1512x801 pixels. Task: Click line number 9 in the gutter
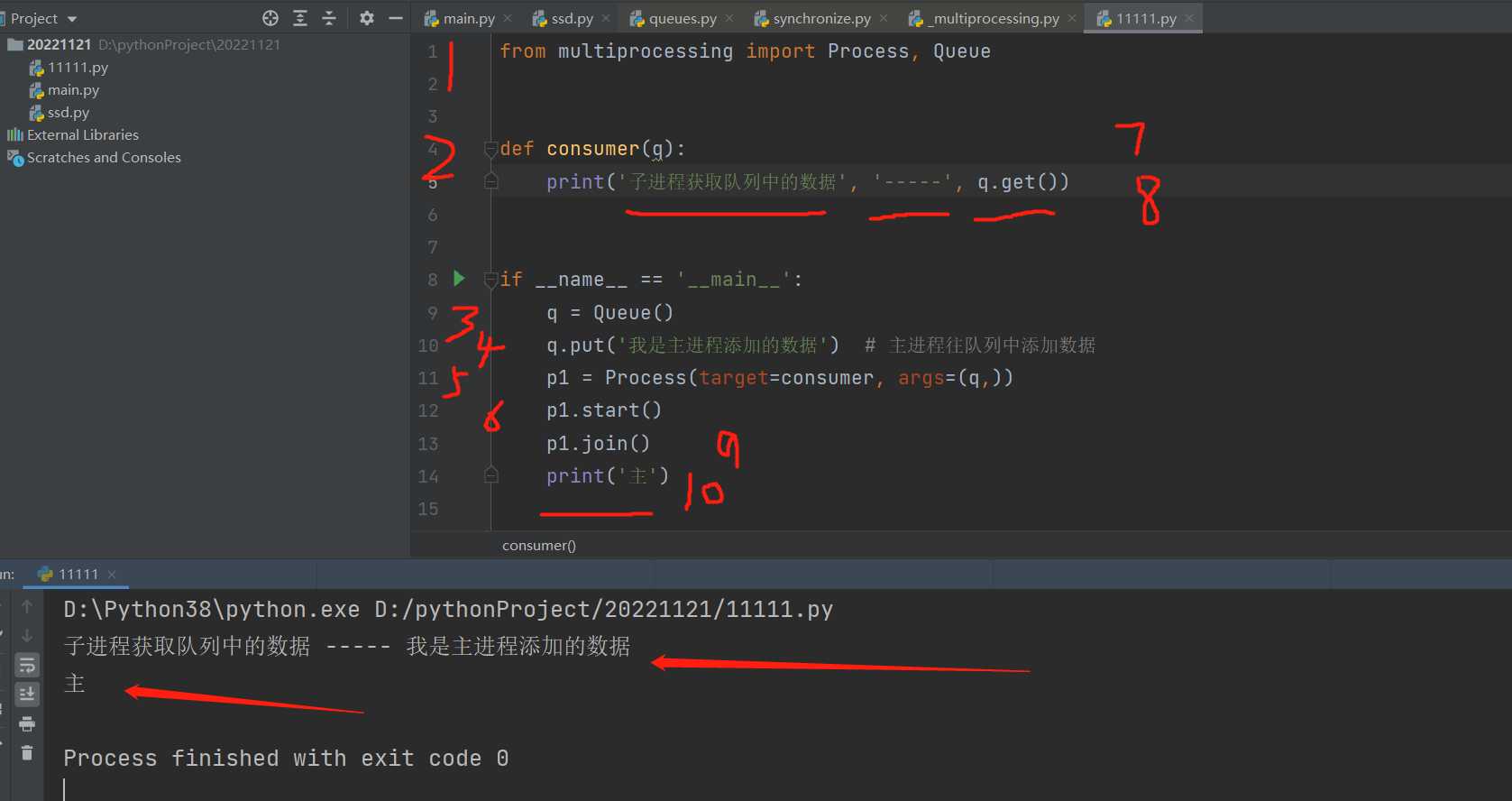[433, 313]
